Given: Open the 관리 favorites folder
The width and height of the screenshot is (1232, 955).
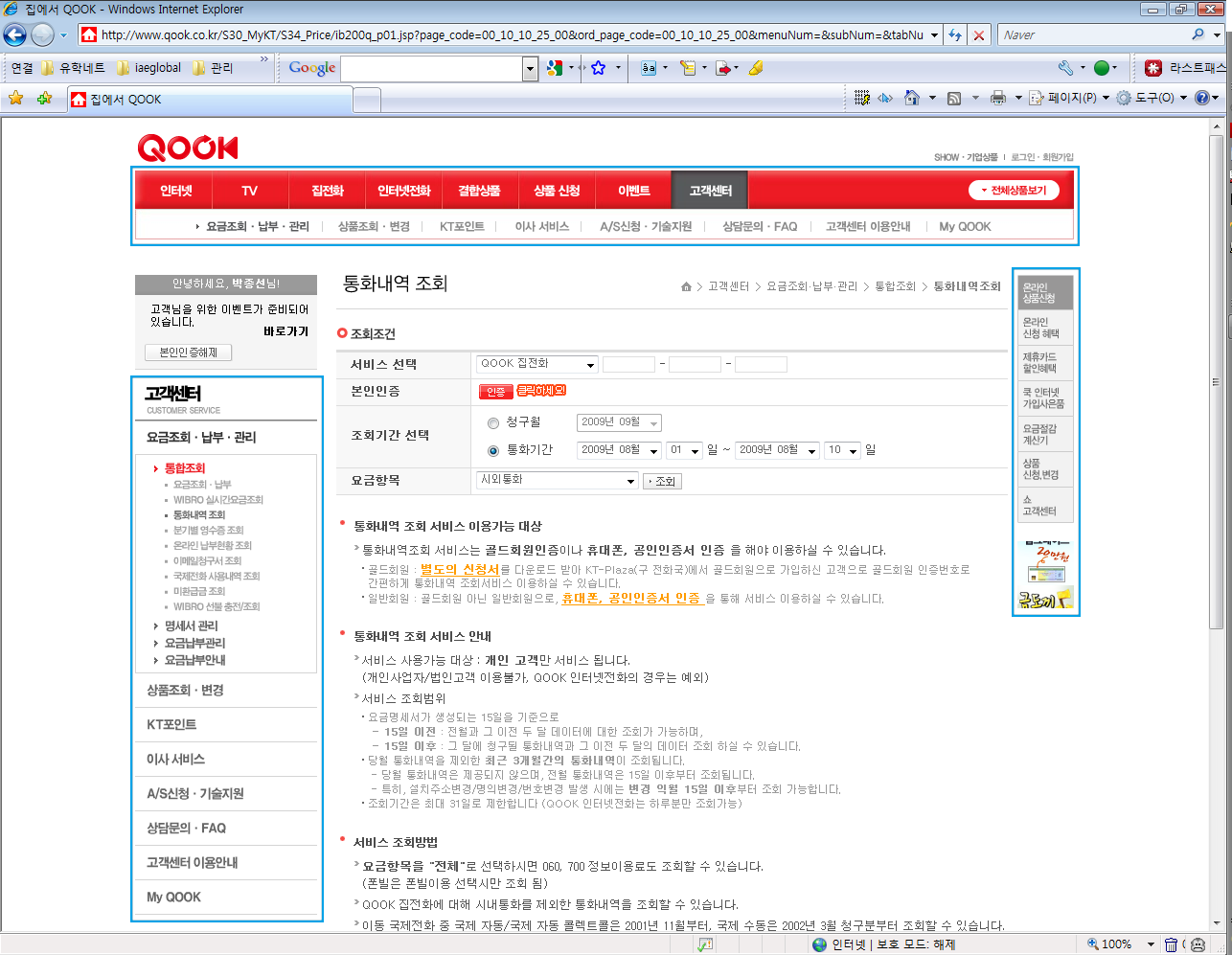Looking at the screenshot, I should [x=213, y=68].
